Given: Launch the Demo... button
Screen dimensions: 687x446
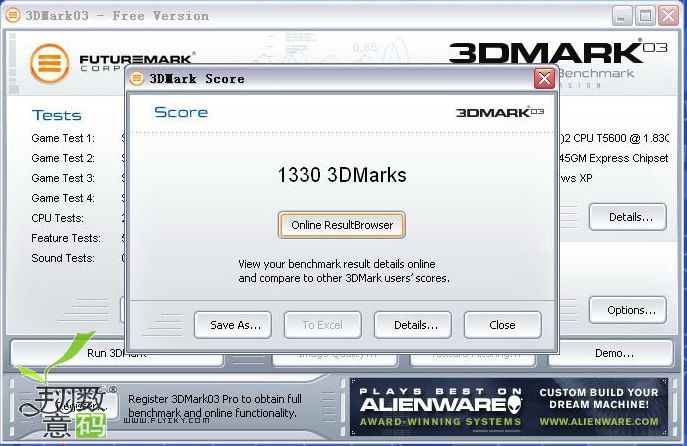Looking at the screenshot, I should [x=611, y=353].
